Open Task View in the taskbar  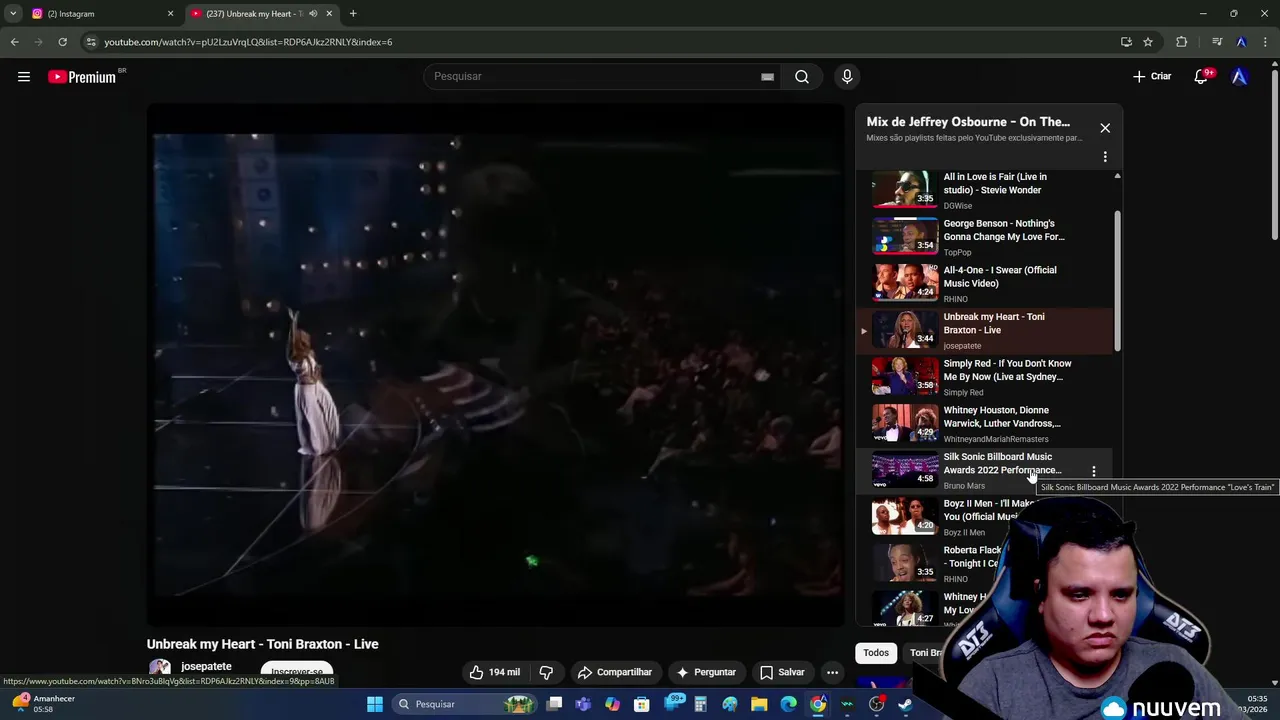(555, 704)
